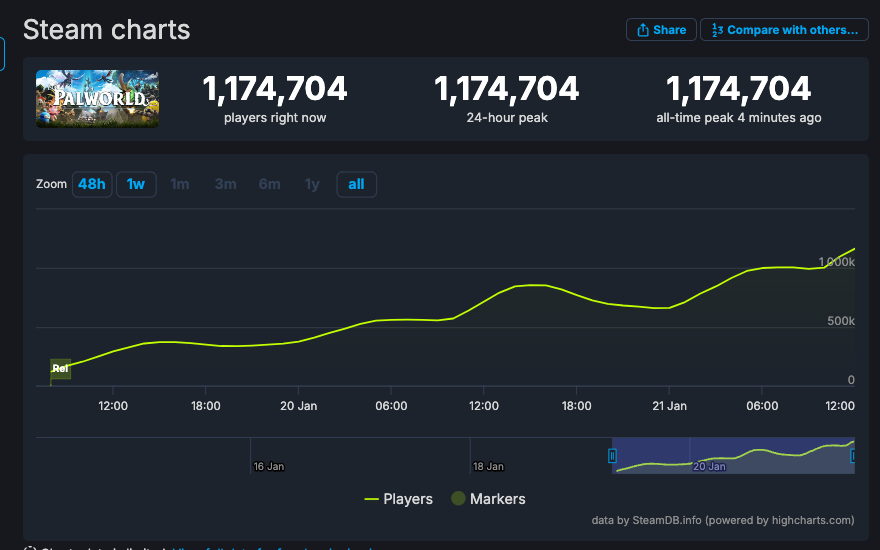This screenshot has width=880, height=550.
Task: Toggle the Markers series in legend
Action: tap(488, 499)
